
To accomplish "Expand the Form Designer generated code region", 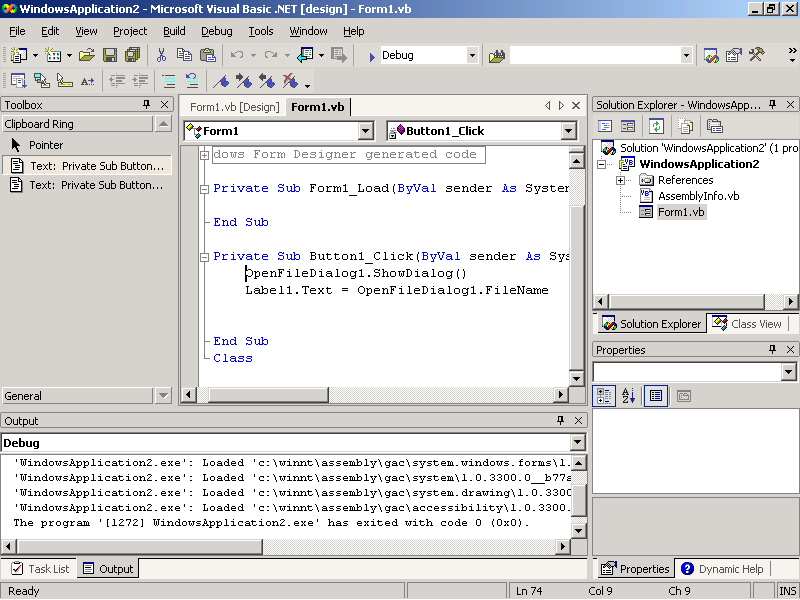I will pos(204,155).
